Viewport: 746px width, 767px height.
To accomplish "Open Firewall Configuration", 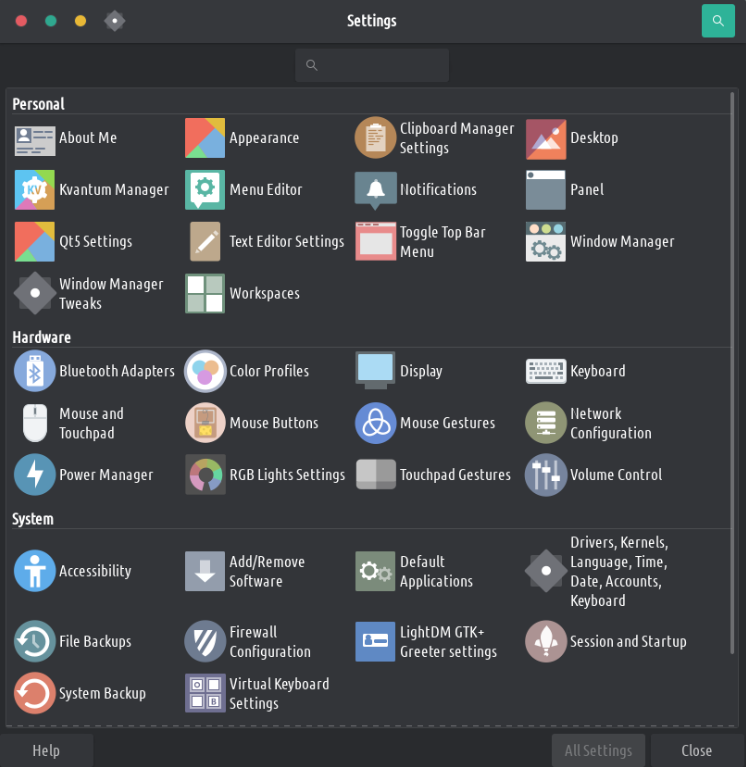I will click(x=205, y=642).
